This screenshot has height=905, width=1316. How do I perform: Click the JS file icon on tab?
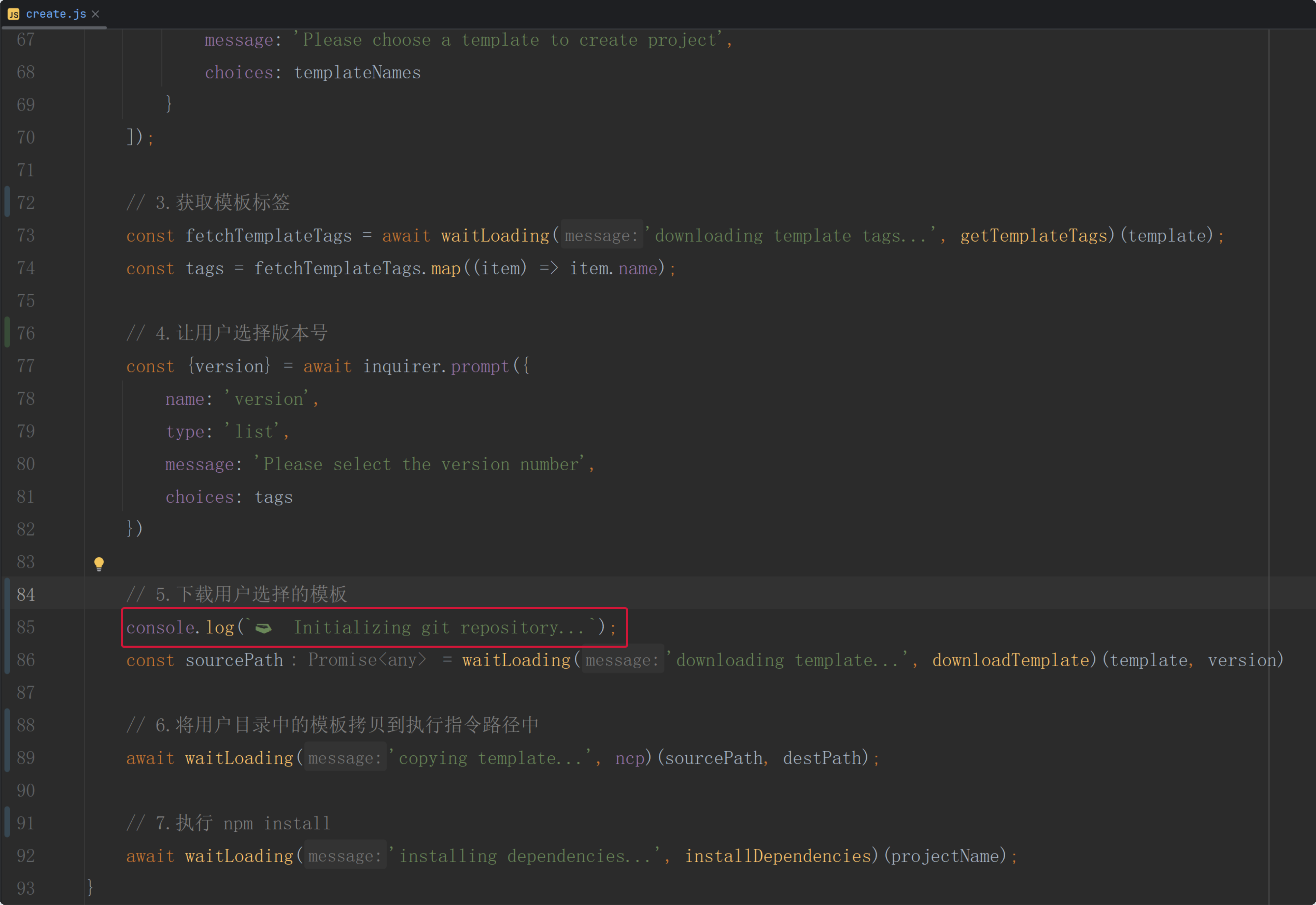point(13,14)
